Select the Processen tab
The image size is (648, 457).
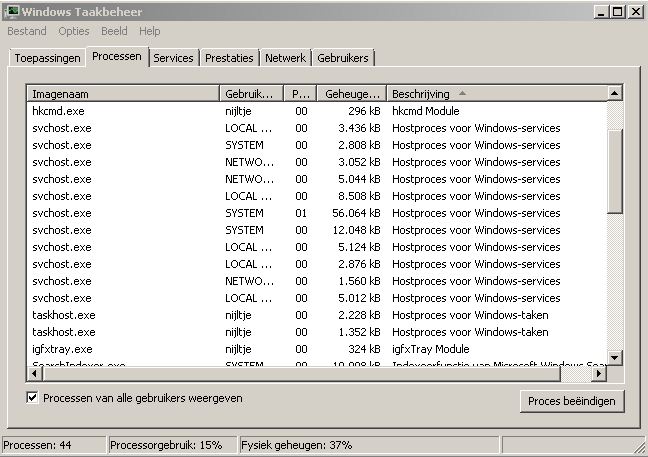pyautogui.click(x=117, y=56)
